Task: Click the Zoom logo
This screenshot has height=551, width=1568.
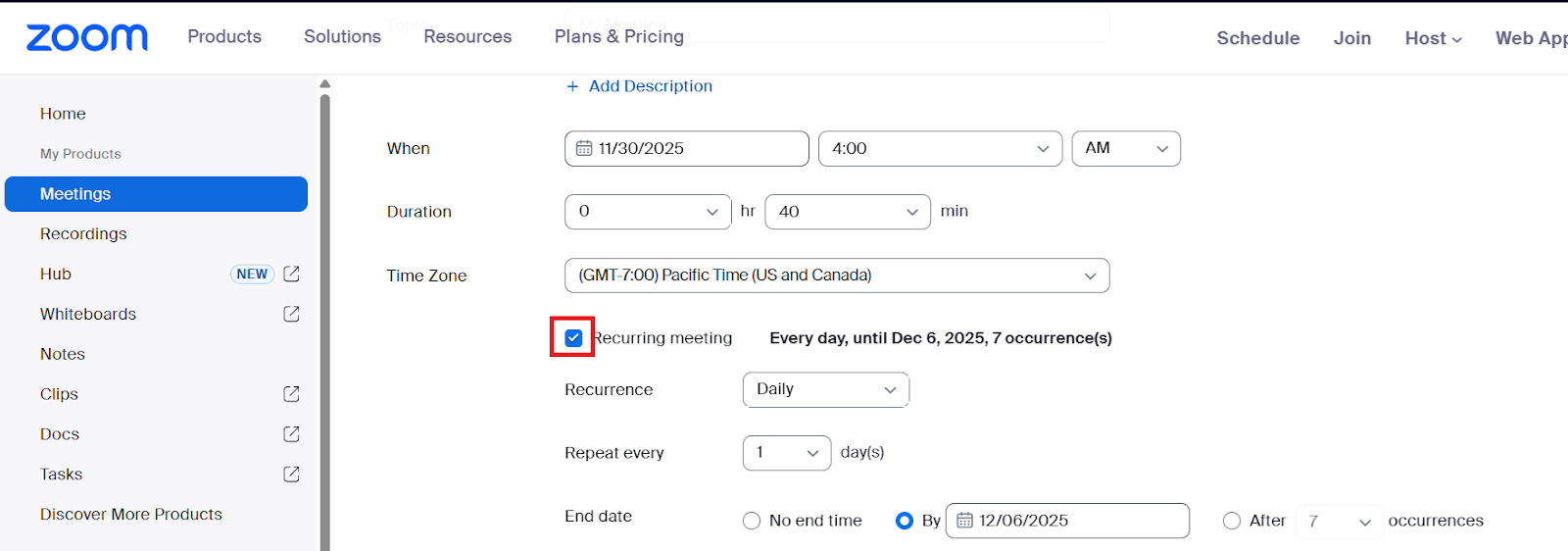Action: point(87,38)
